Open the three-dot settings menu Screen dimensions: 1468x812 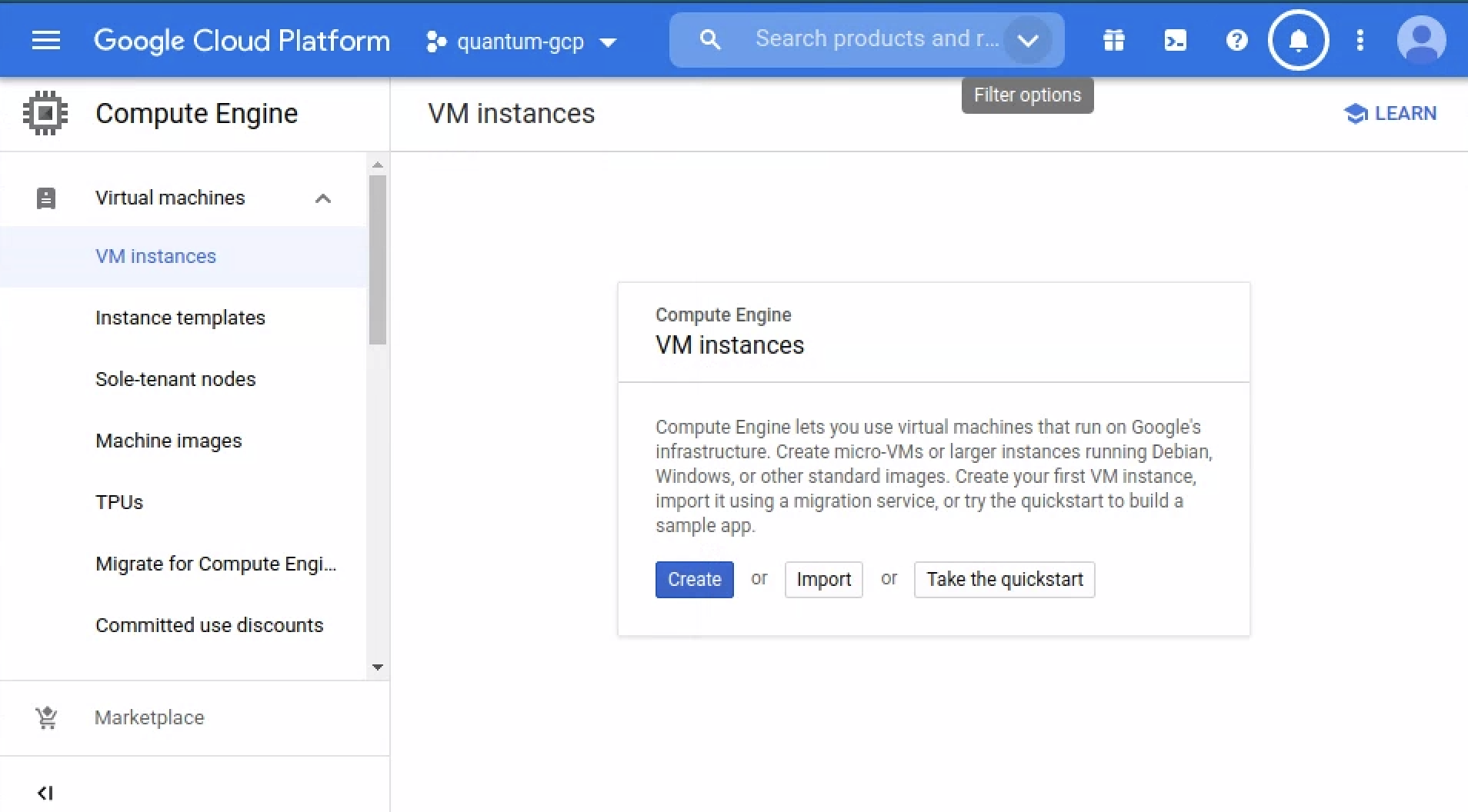coord(1360,40)
